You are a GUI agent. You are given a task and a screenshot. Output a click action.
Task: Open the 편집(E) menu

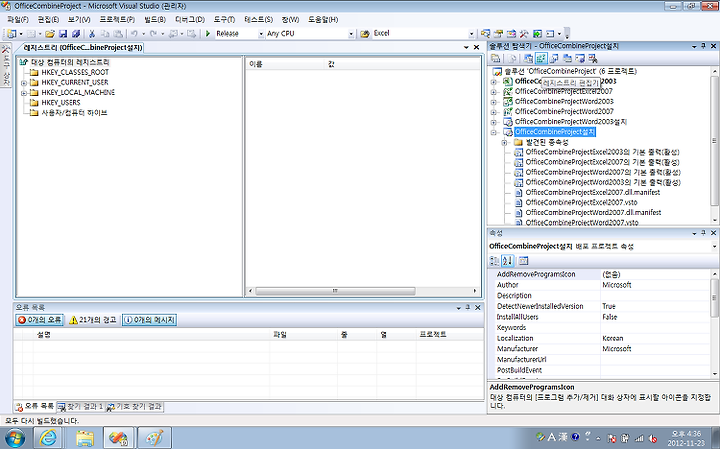(48, 19)
